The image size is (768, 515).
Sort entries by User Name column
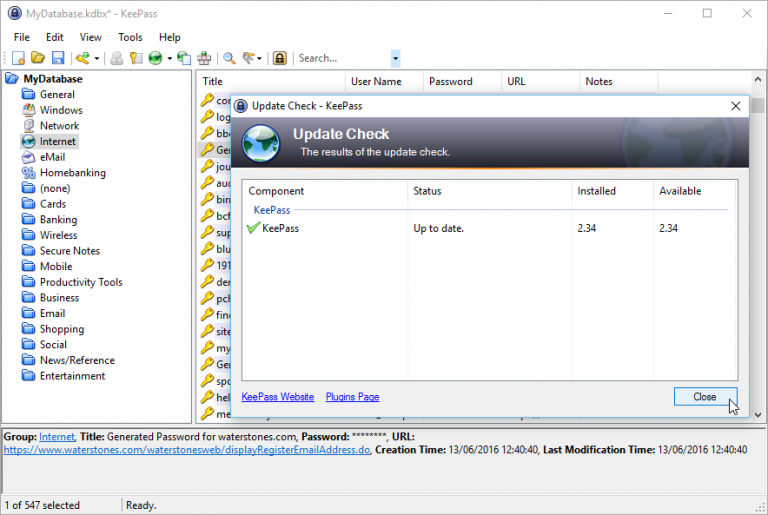pos(384,82)
